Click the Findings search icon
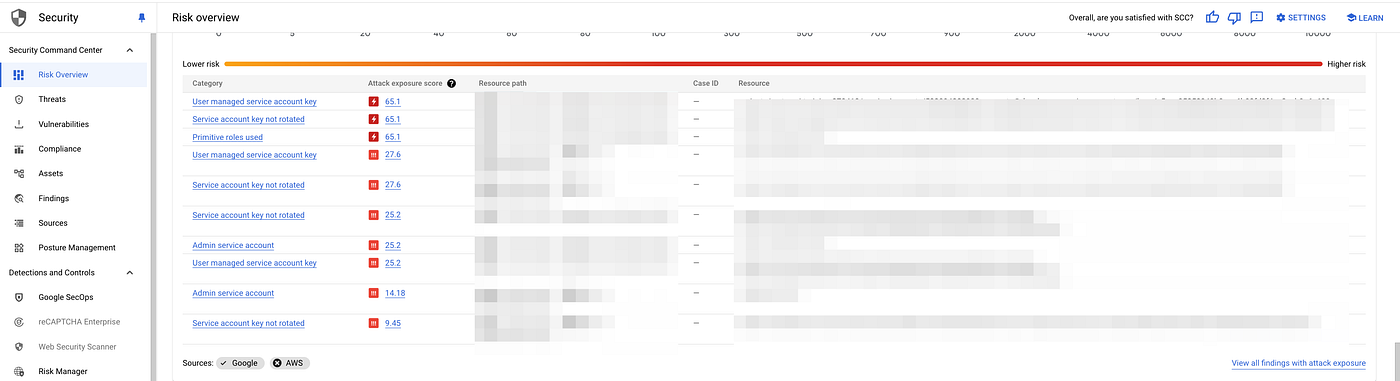 (x=19, y=198)
